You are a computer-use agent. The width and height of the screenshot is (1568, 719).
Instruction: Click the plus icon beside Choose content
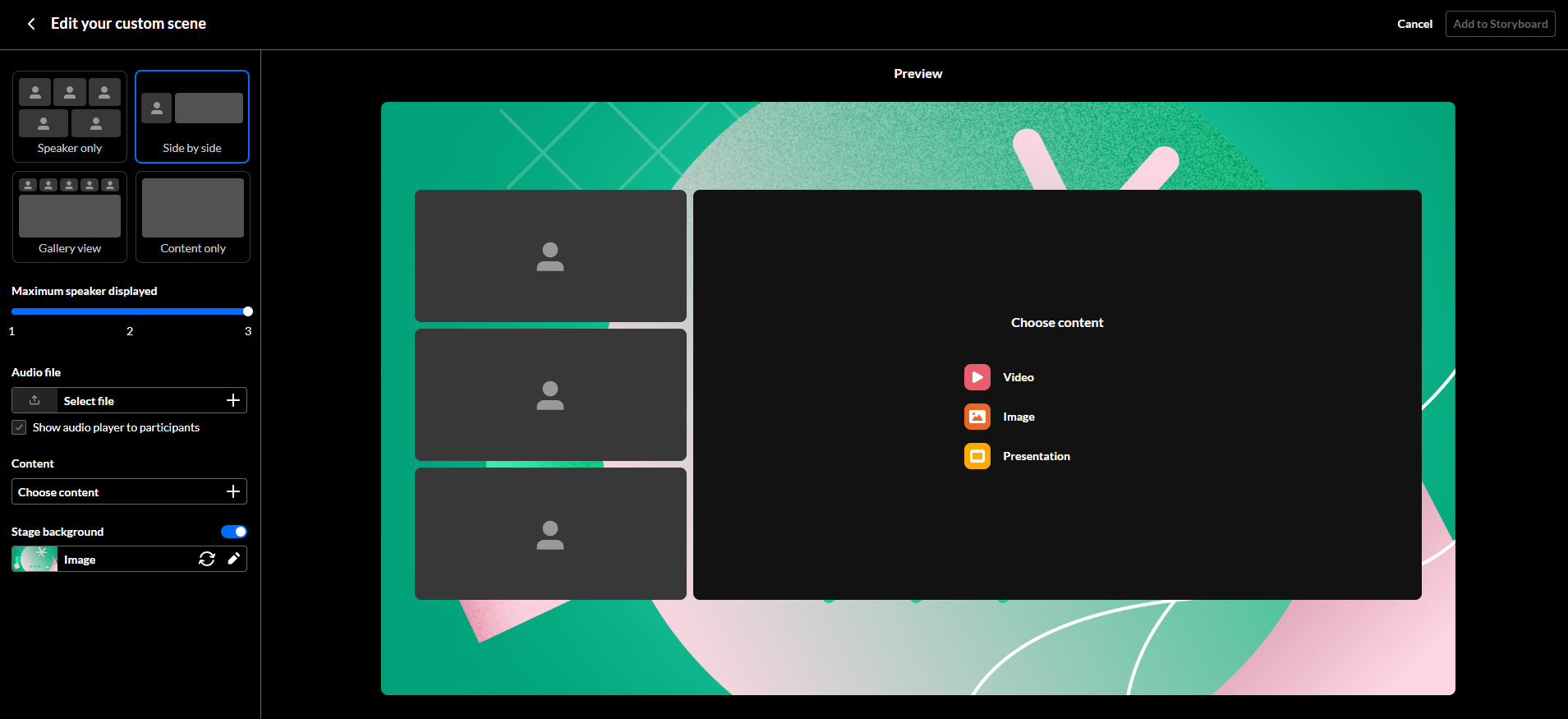(233, 491)
